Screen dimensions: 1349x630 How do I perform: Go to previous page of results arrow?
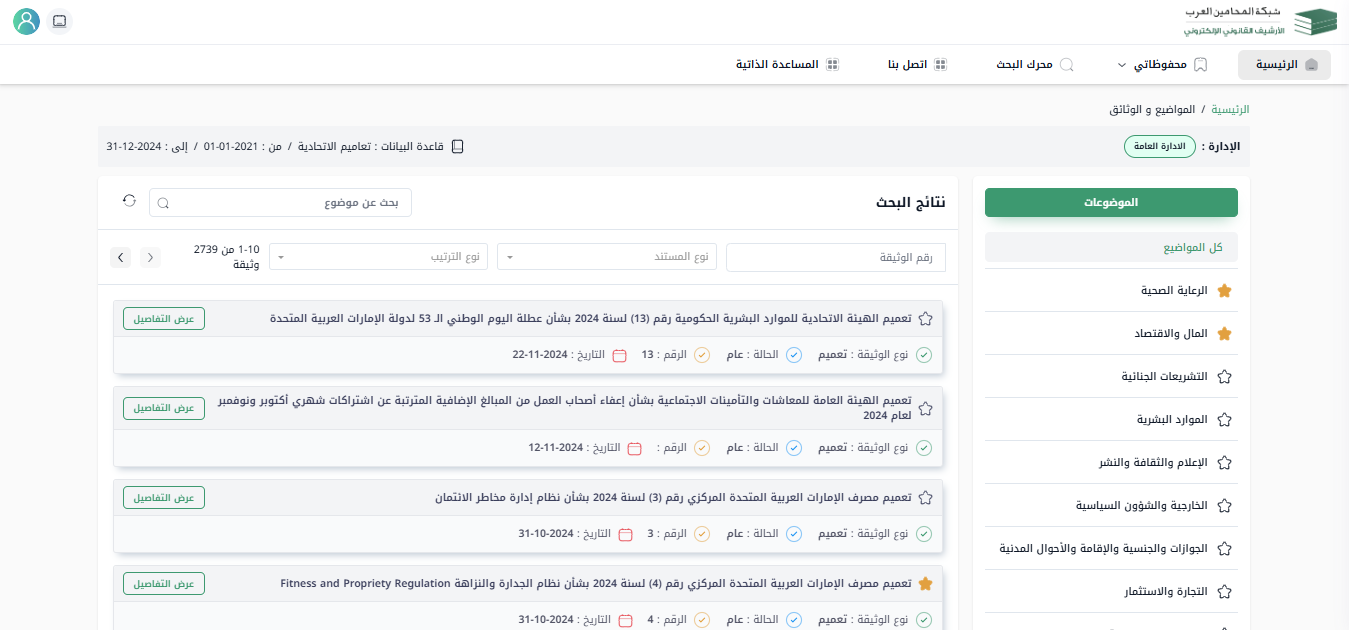(151, 258)
